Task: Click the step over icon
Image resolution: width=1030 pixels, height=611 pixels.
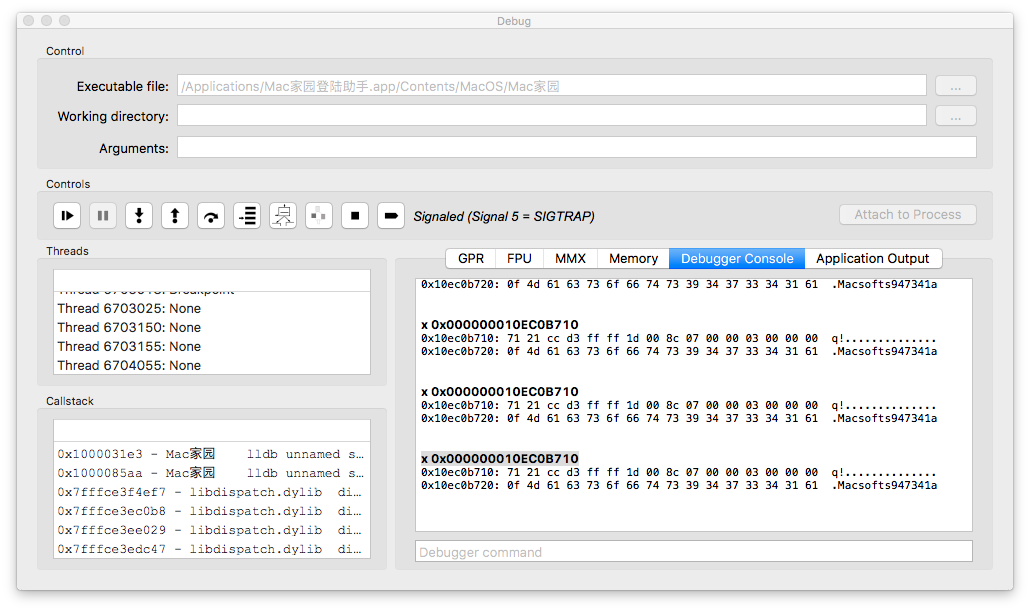Action: point(211,215)
